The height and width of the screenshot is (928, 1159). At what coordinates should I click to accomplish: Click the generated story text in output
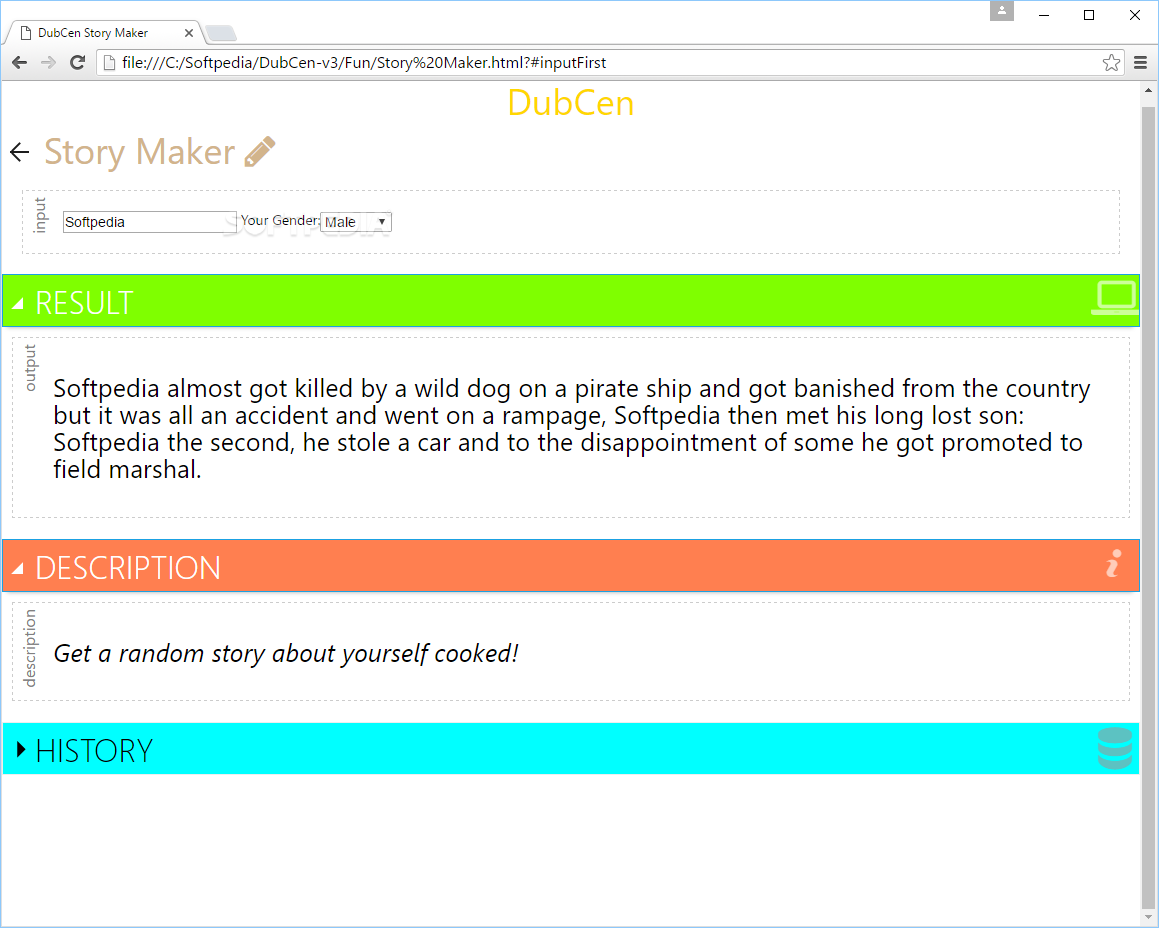pyautogui.click(x=571, y=429)
